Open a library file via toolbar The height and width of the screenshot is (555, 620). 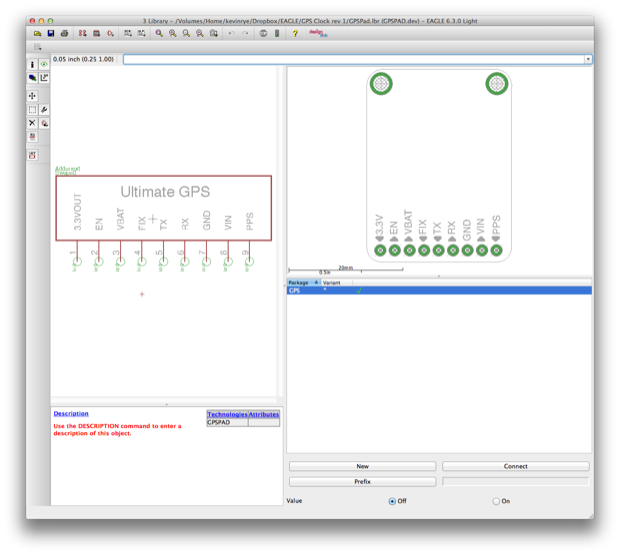(x=37, y=34)
